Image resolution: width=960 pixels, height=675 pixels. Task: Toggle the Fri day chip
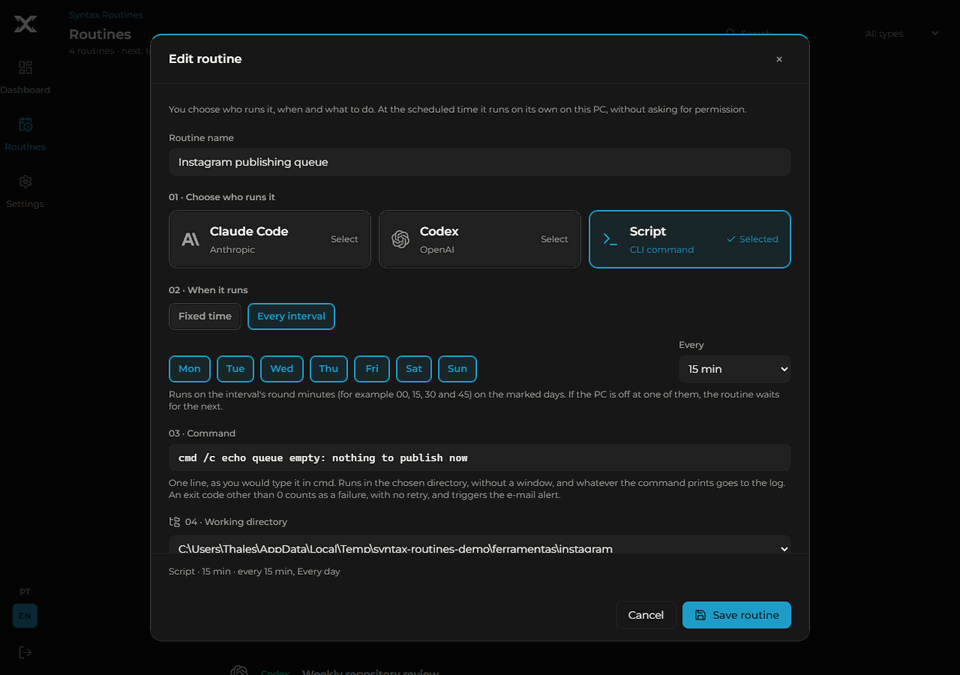coord(372,369)
